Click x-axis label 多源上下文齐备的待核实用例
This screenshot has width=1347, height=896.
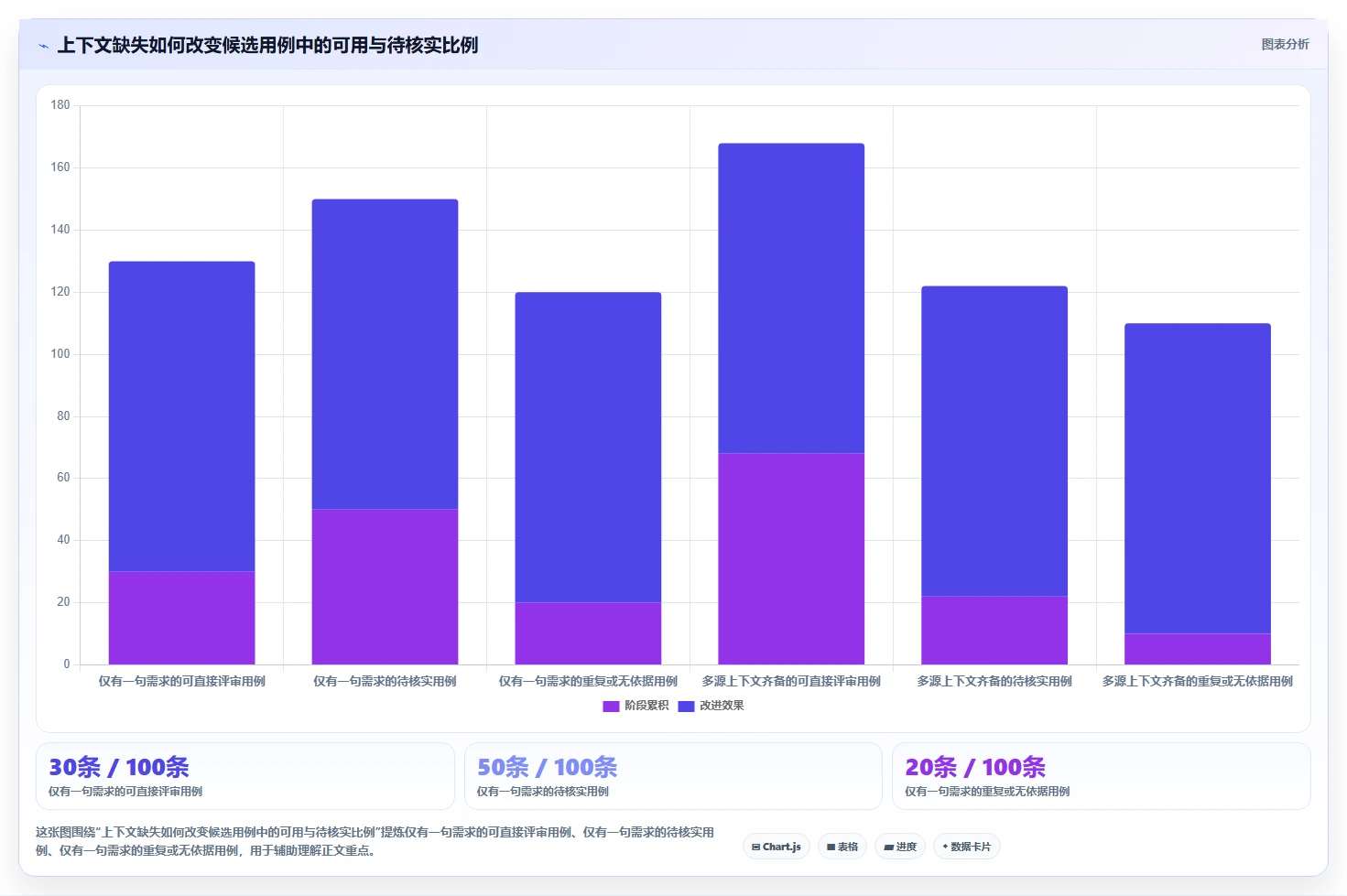(994, 681)
